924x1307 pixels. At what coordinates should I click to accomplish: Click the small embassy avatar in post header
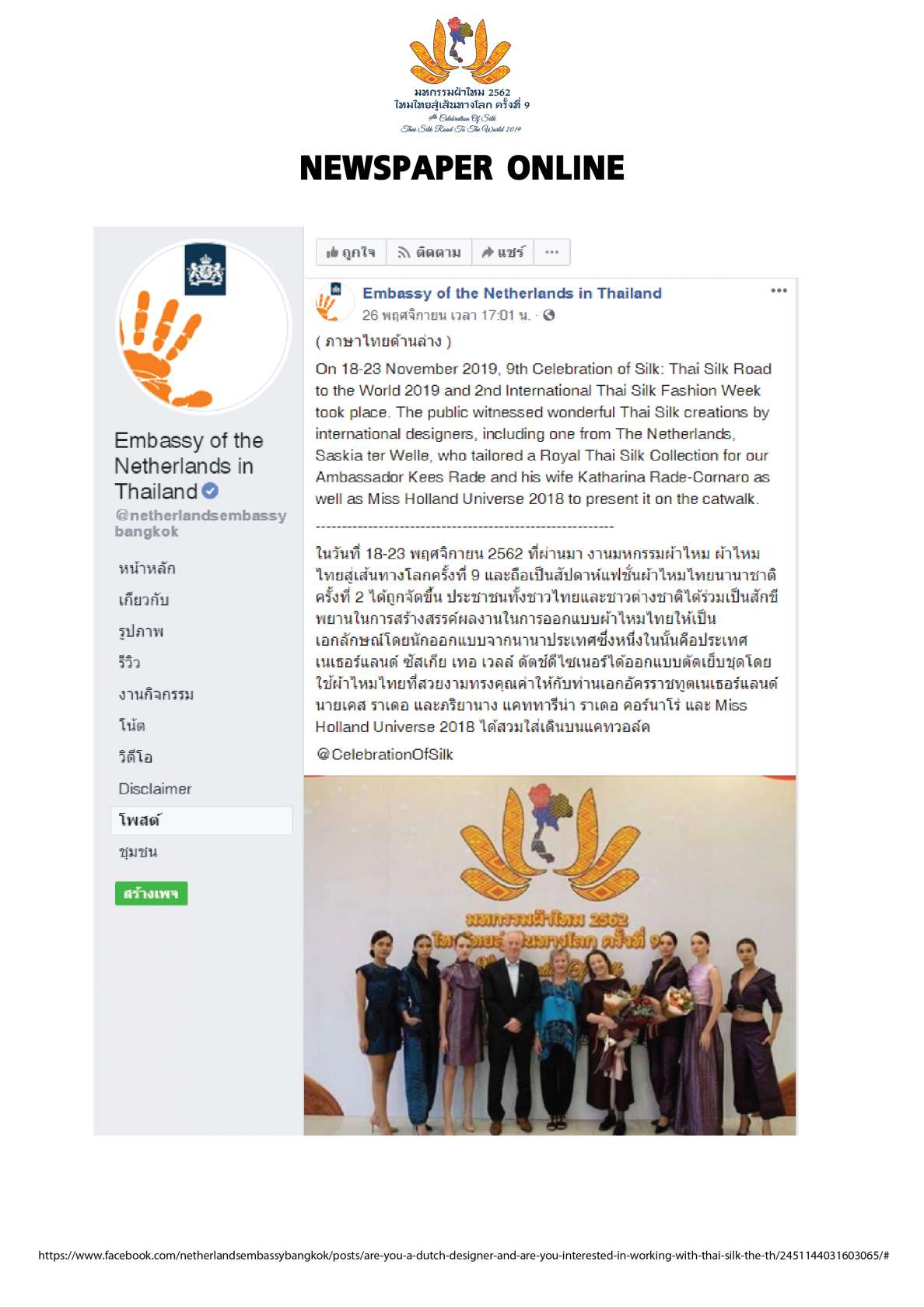pos(330,302)
